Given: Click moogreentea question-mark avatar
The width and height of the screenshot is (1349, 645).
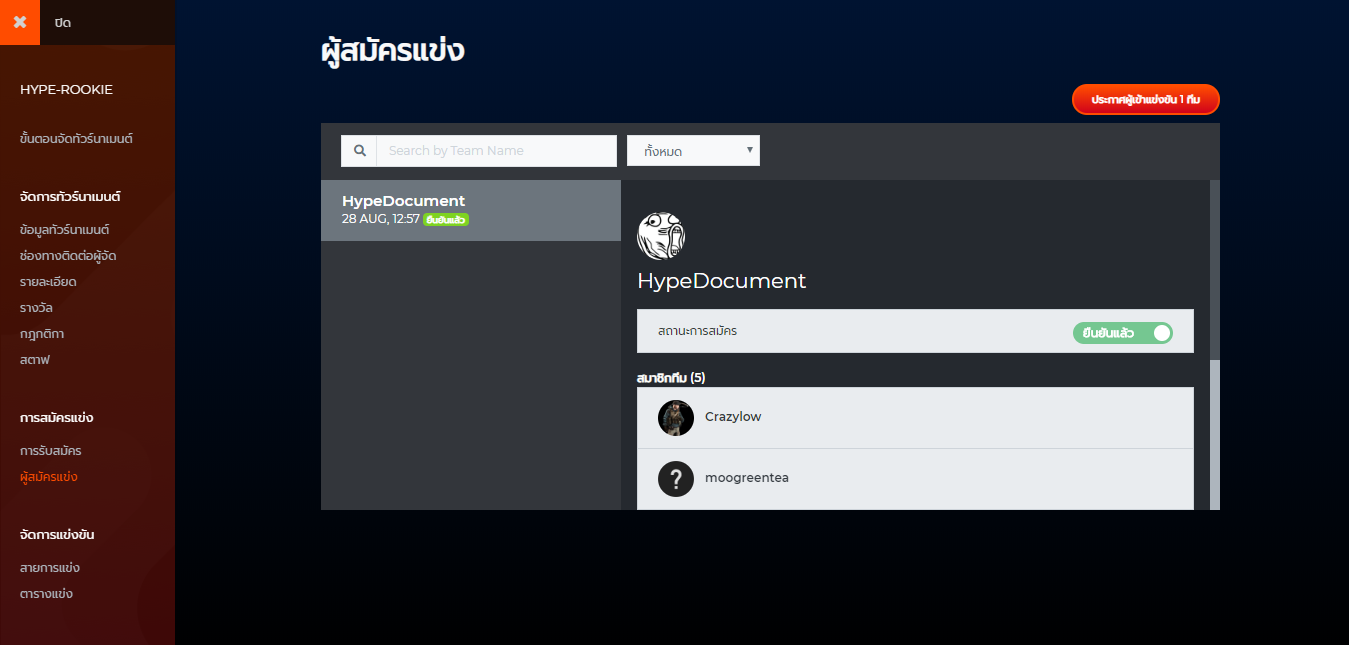Looking at the screenshot, I should (x=676, y=478).
